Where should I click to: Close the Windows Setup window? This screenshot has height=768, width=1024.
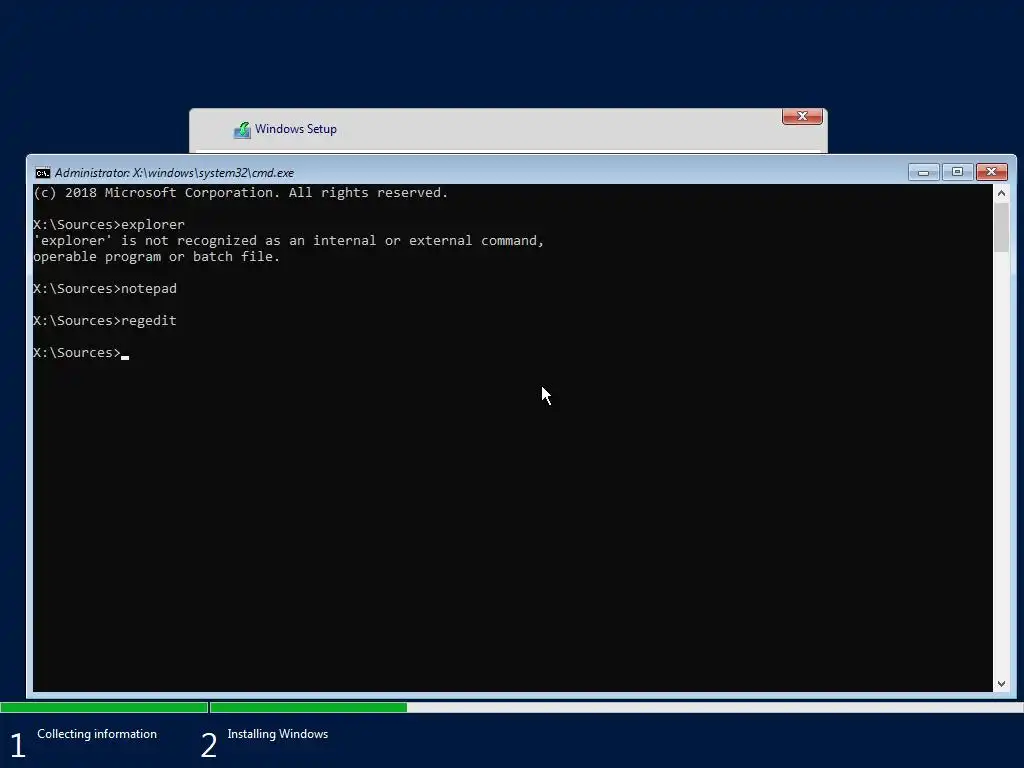(802, 116)
